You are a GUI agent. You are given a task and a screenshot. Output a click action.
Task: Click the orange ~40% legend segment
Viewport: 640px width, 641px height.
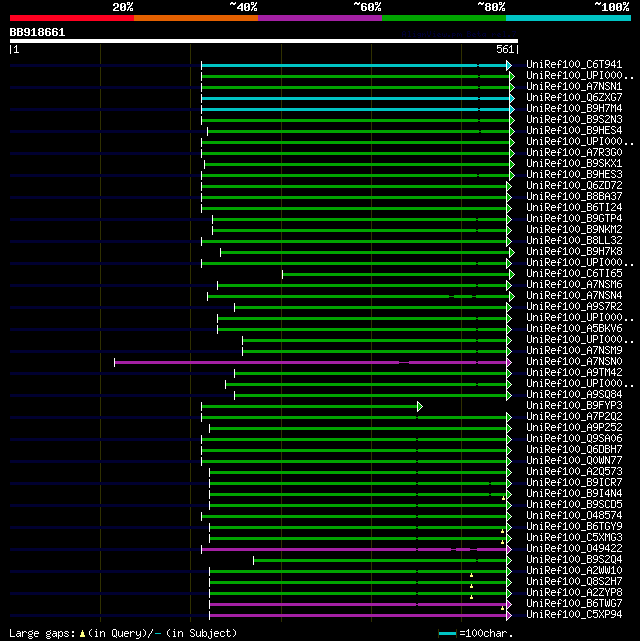pyautogui.click(x=196, y=18)
